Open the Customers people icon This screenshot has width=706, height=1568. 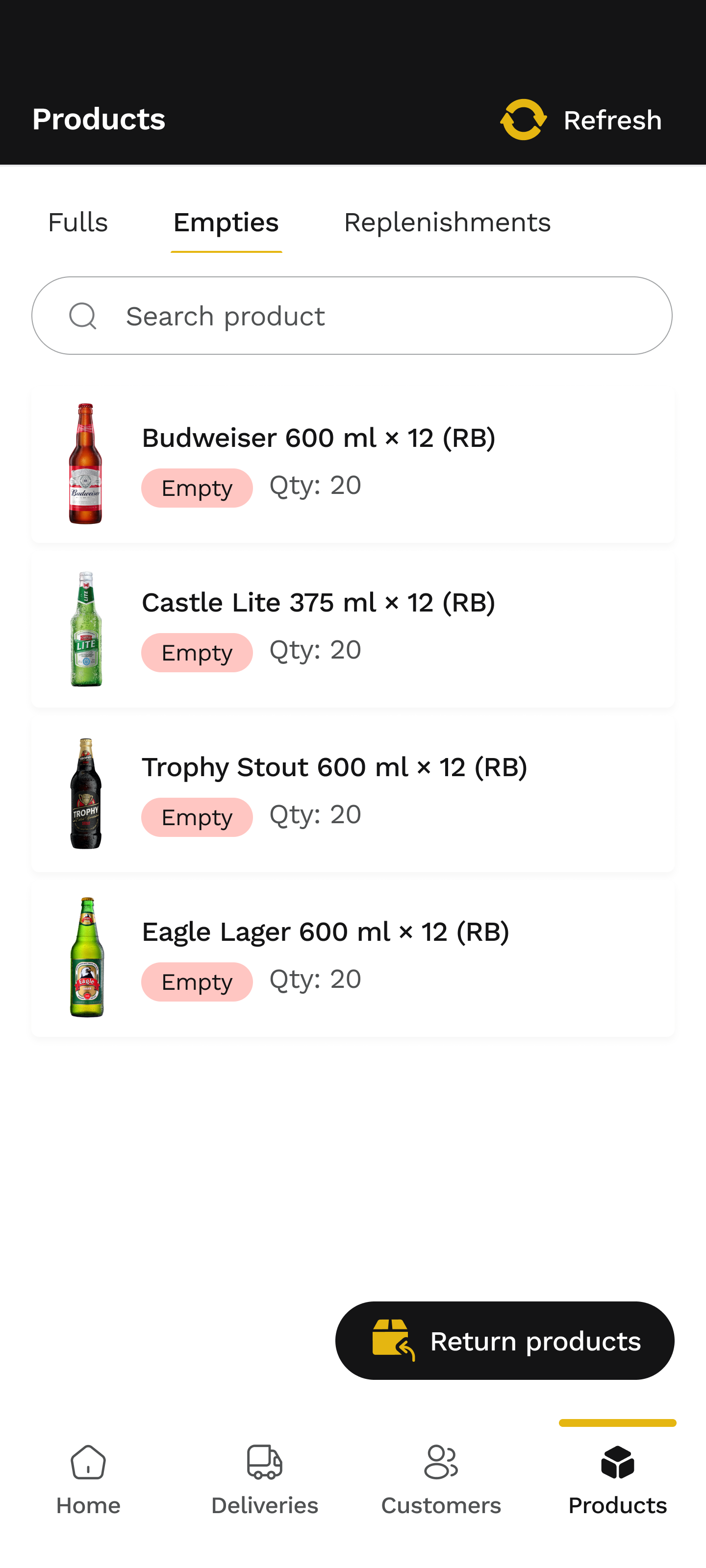(x=441, y=1462)
